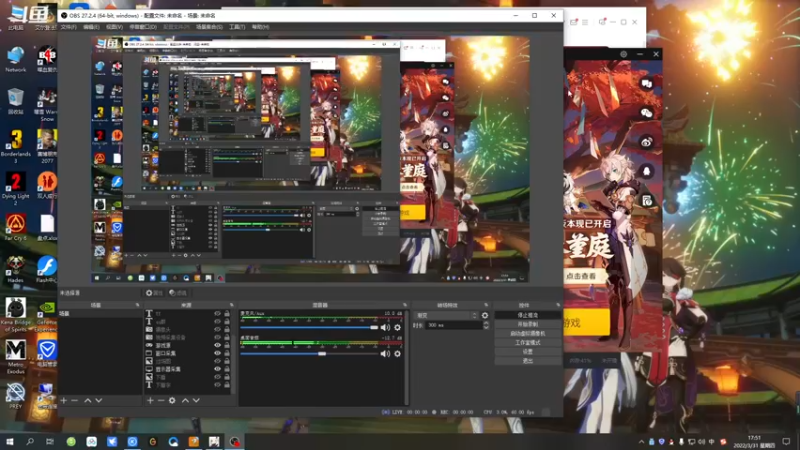Pop out the 场景 dock panel

(x=137, y=305)
